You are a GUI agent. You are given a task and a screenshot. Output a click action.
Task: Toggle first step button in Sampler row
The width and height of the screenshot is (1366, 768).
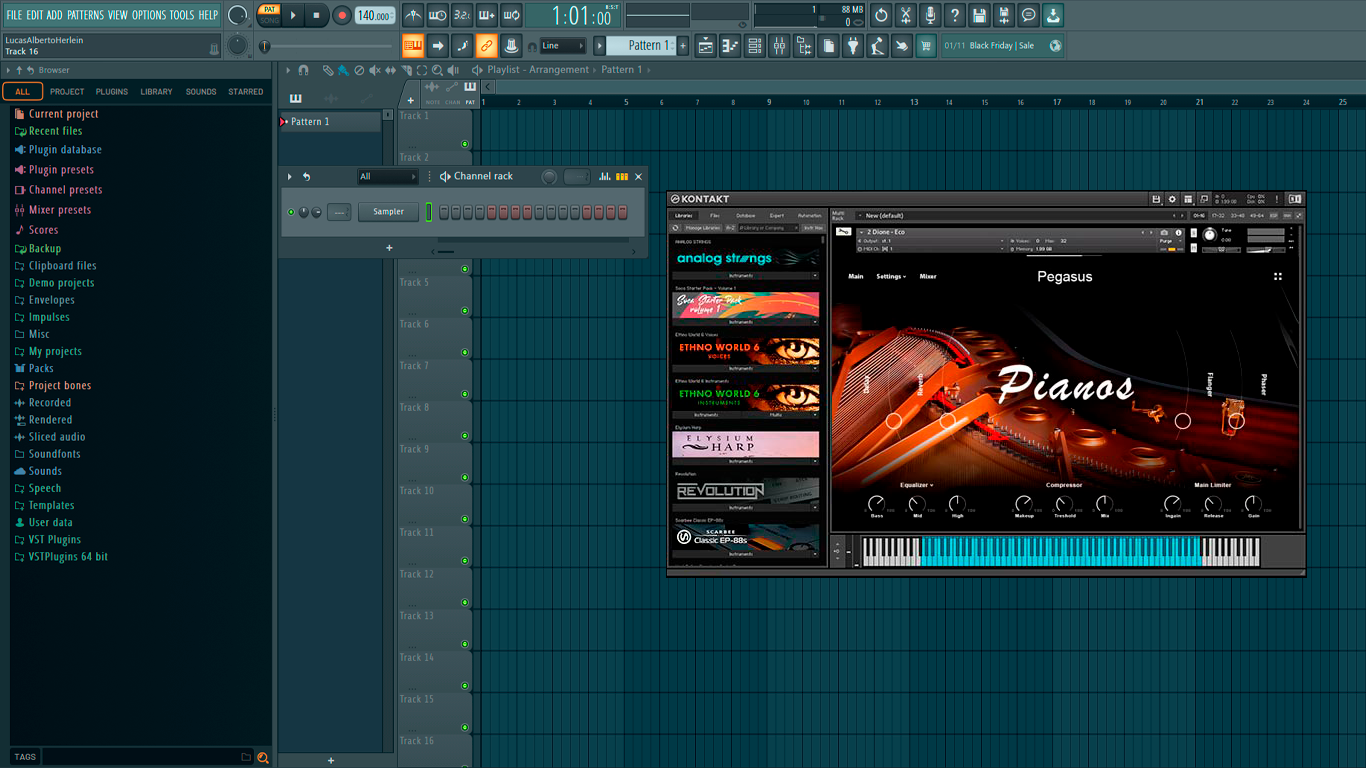point(444,212)
